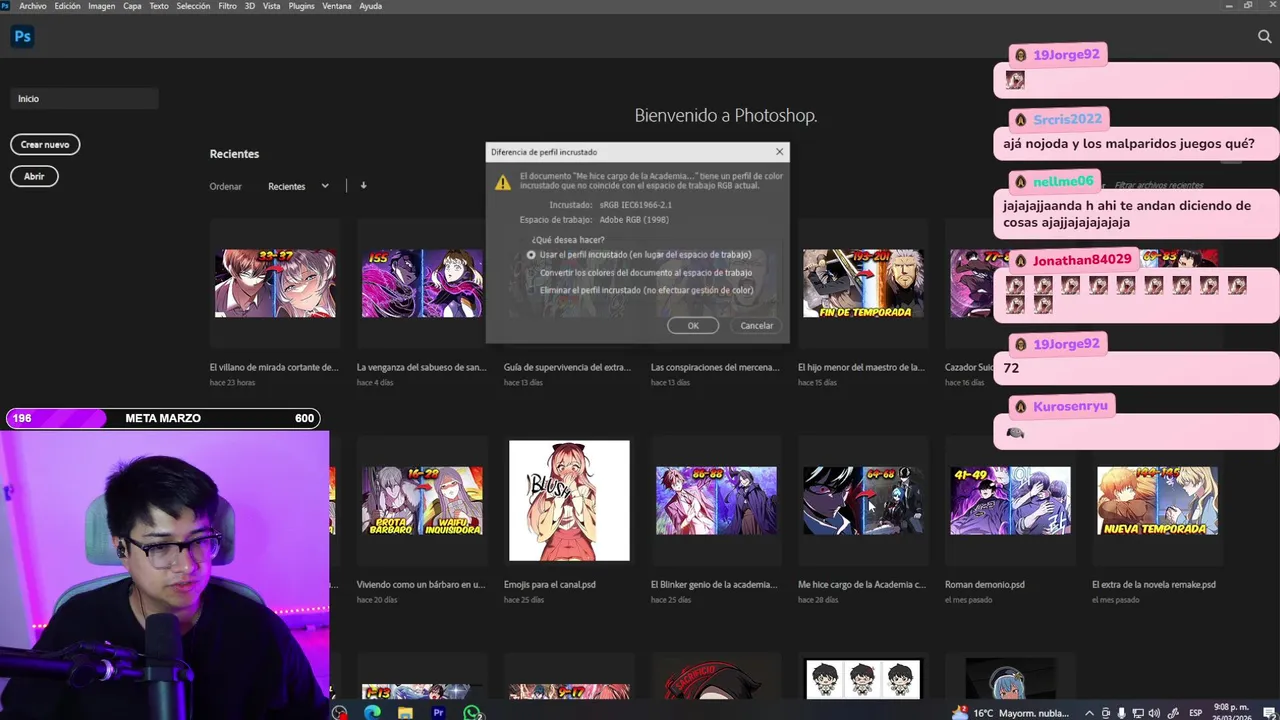Open 'El villano de mirada cortante' thumbnail
Image resolution: width=1280 pixels, height=720 pixels.
[275, 284]
